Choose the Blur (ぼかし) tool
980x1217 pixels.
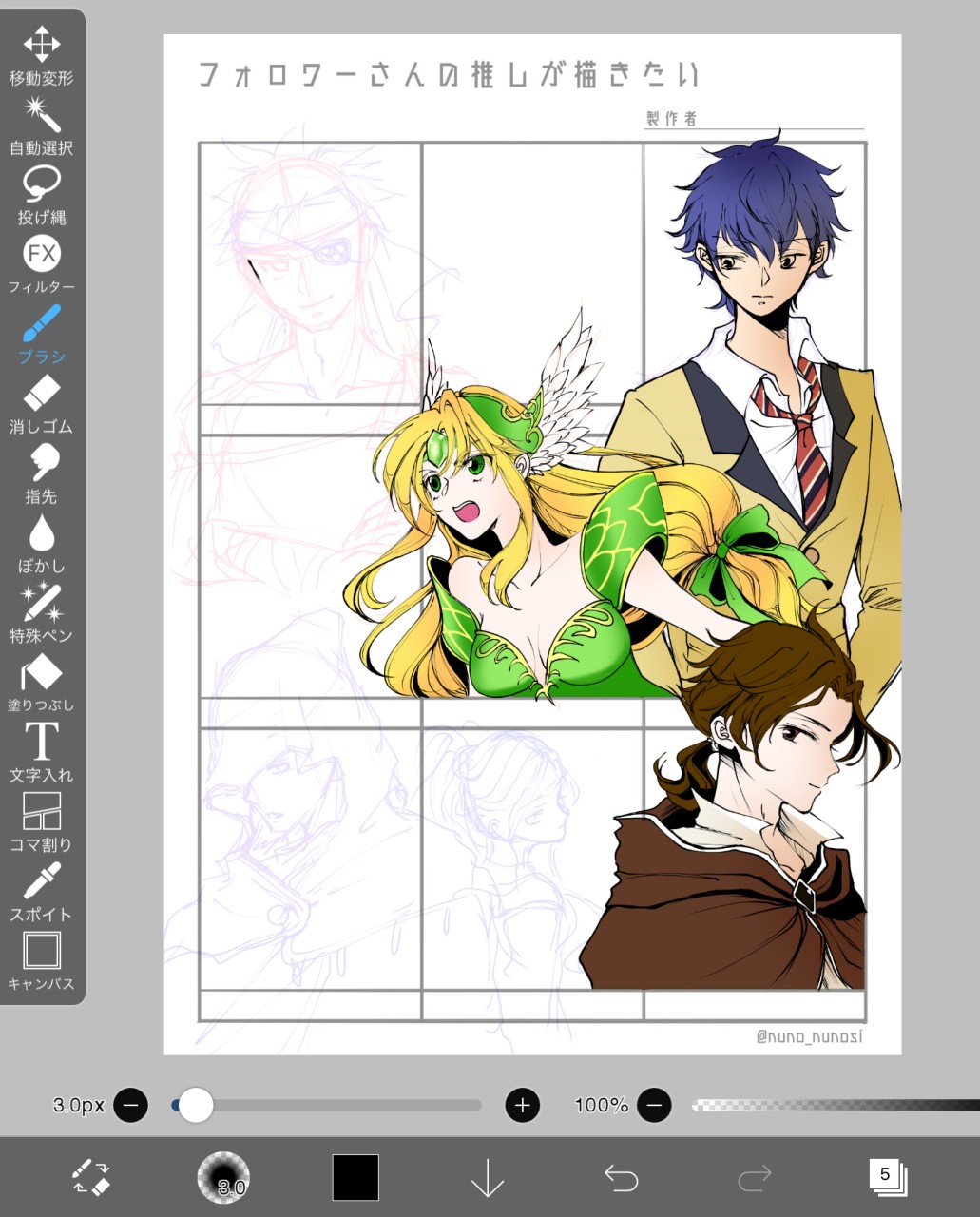(42, 543)
